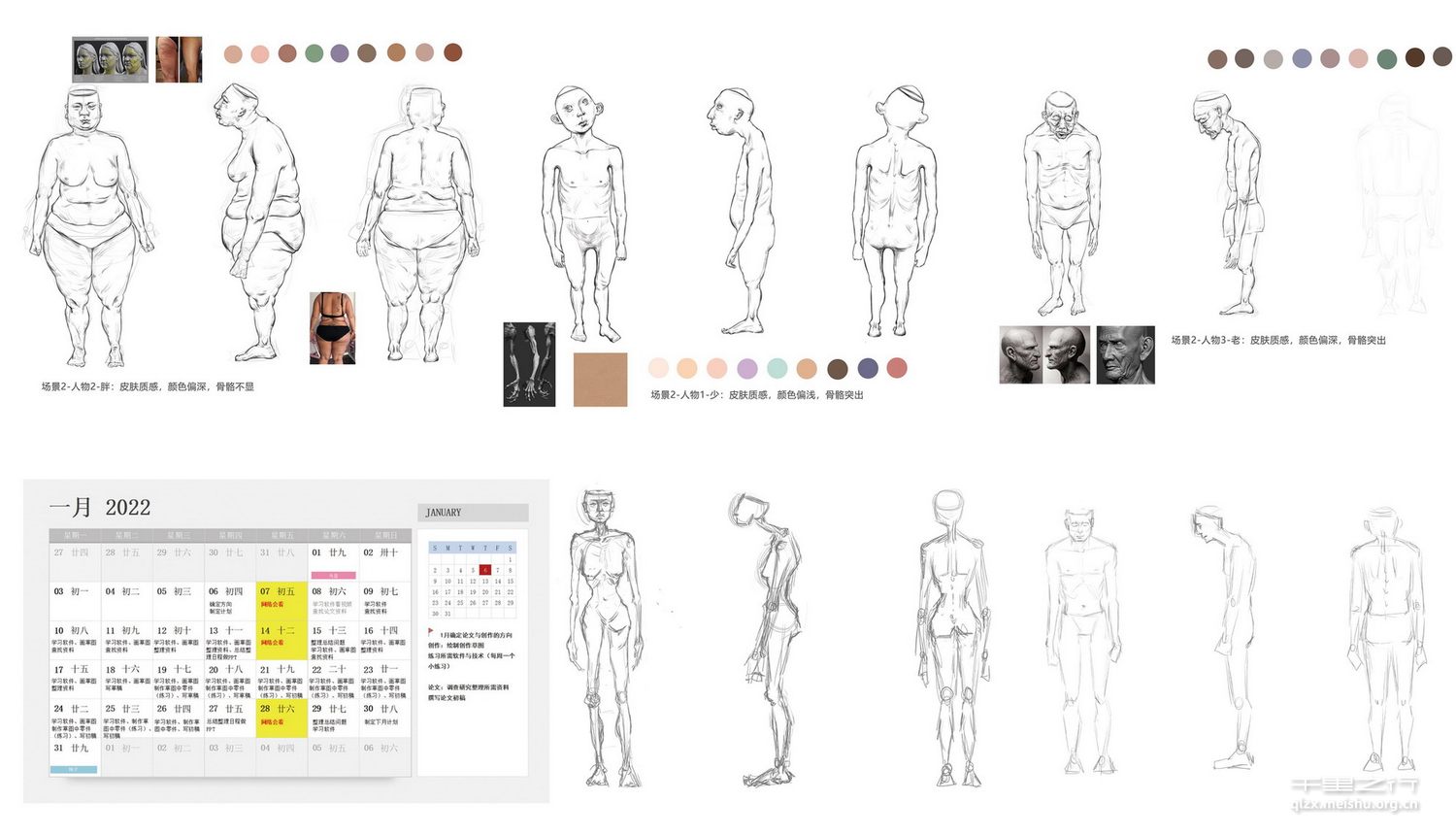
Task: Choose the lavender swatch in young character palette
Action: point(747,369)
